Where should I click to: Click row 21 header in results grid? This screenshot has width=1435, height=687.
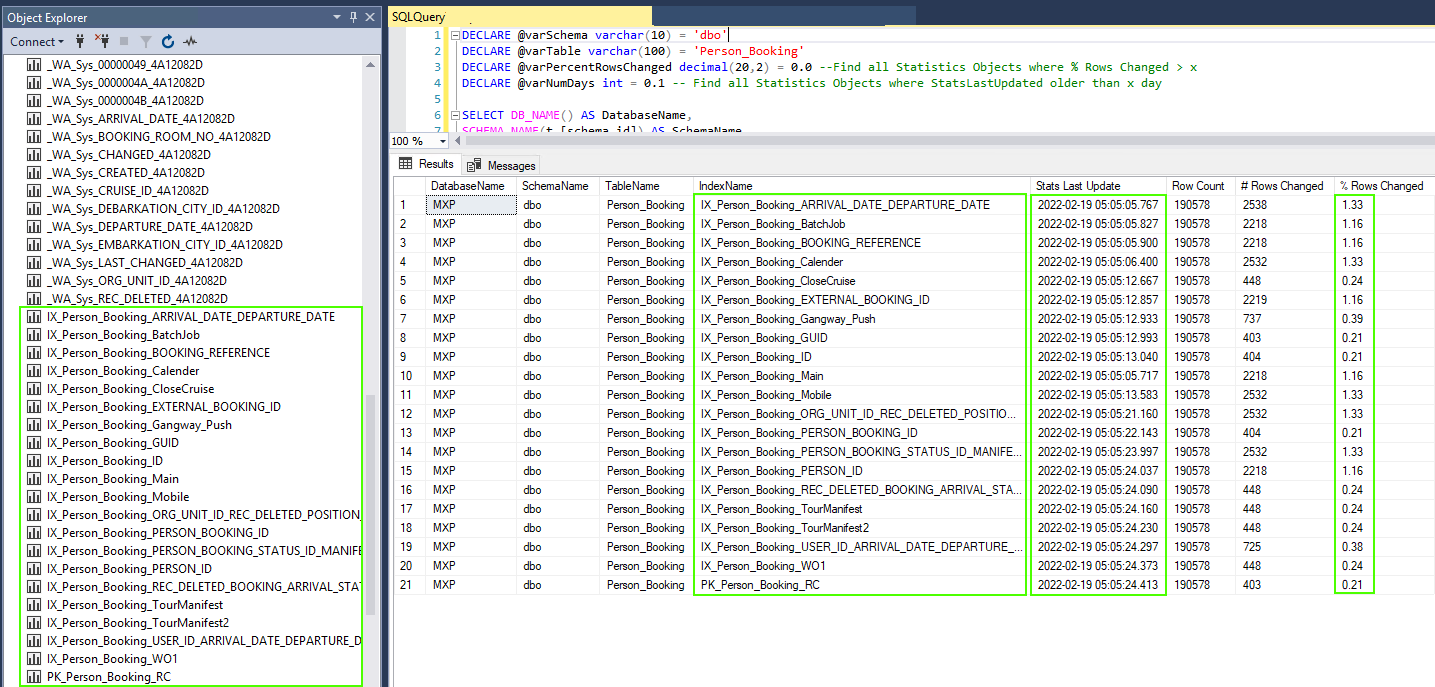tap(409, 585)
